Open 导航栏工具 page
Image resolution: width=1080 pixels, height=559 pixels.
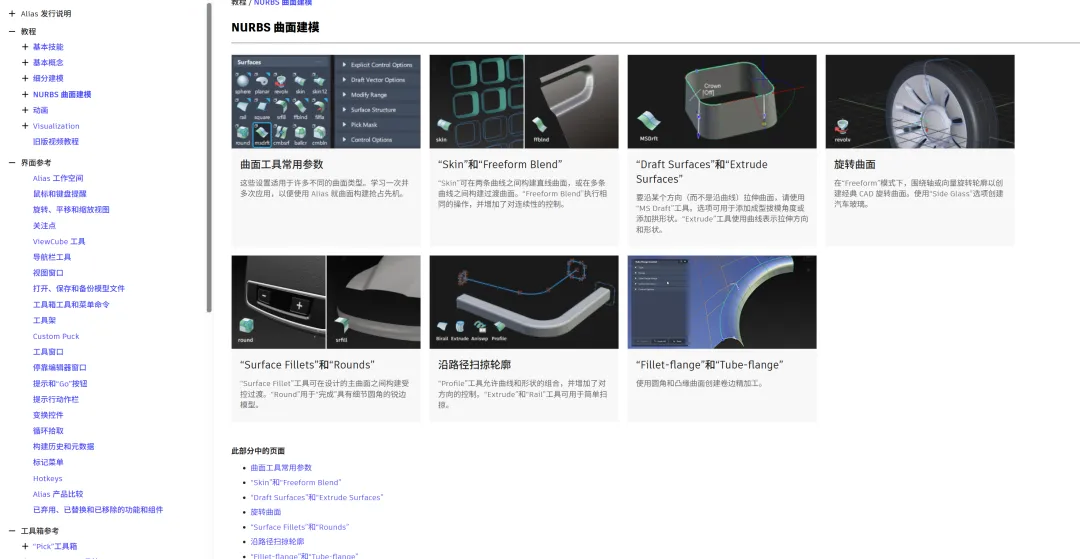tap(52, 257)
